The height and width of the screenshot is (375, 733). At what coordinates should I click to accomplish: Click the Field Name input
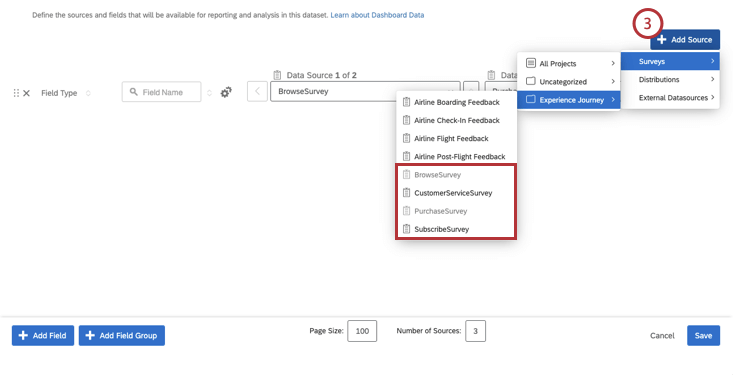tap(161, 92)
